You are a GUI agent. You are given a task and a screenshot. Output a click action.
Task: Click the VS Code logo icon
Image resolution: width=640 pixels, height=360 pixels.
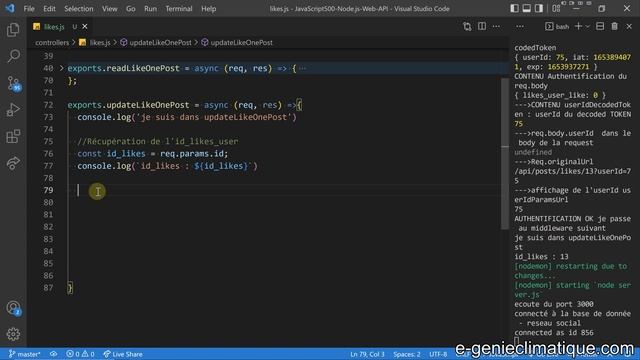point(10,8)
